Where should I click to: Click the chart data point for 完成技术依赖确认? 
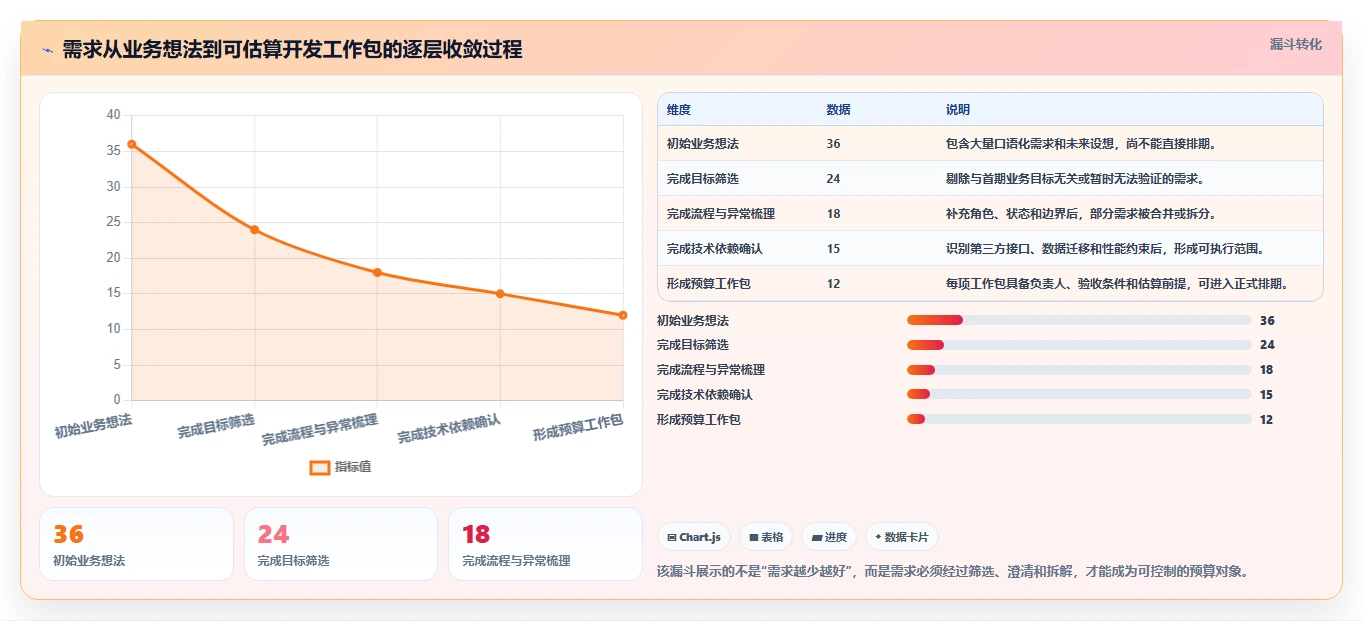(500, 294)
